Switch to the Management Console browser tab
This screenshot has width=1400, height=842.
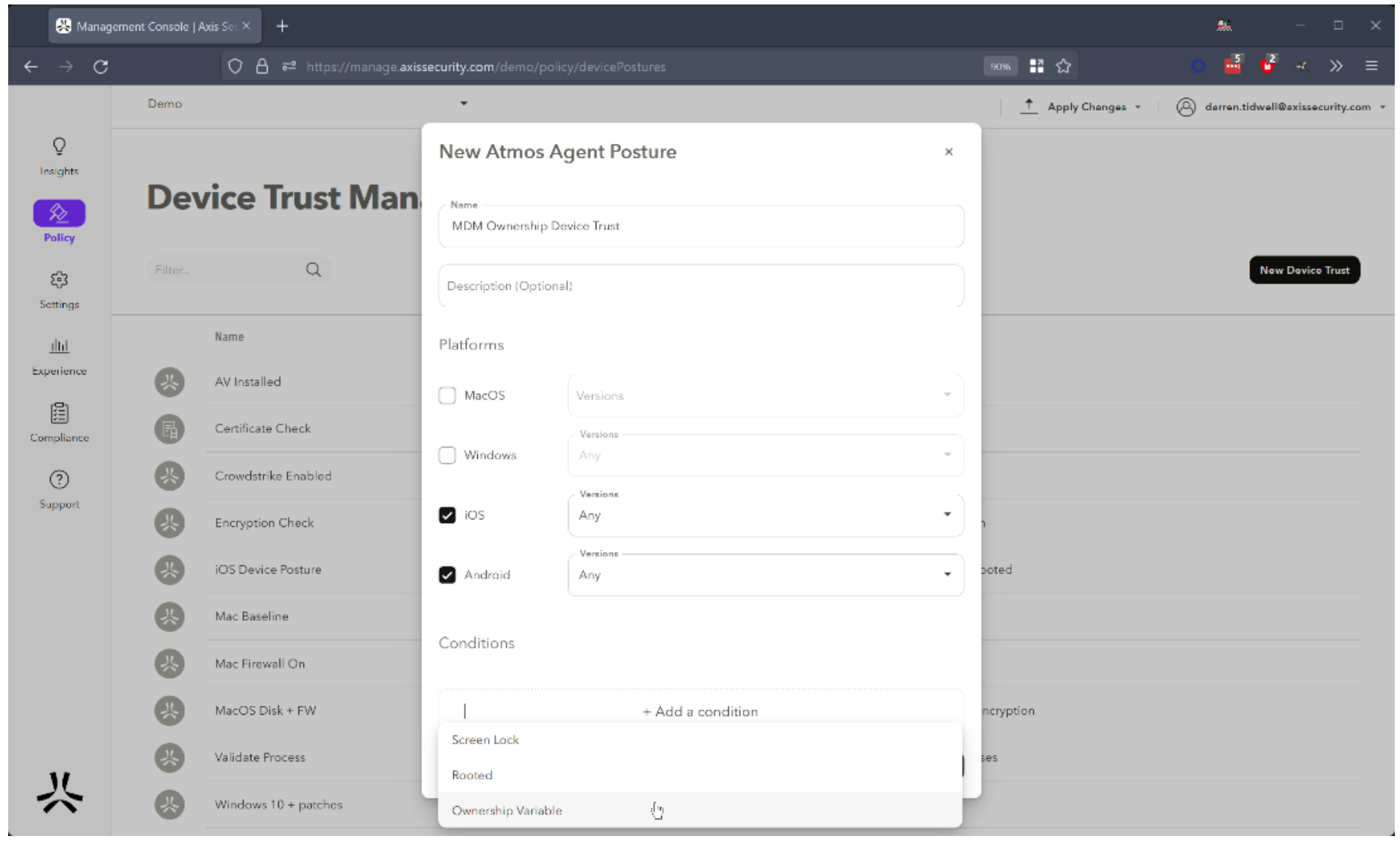tap(155, 26)
